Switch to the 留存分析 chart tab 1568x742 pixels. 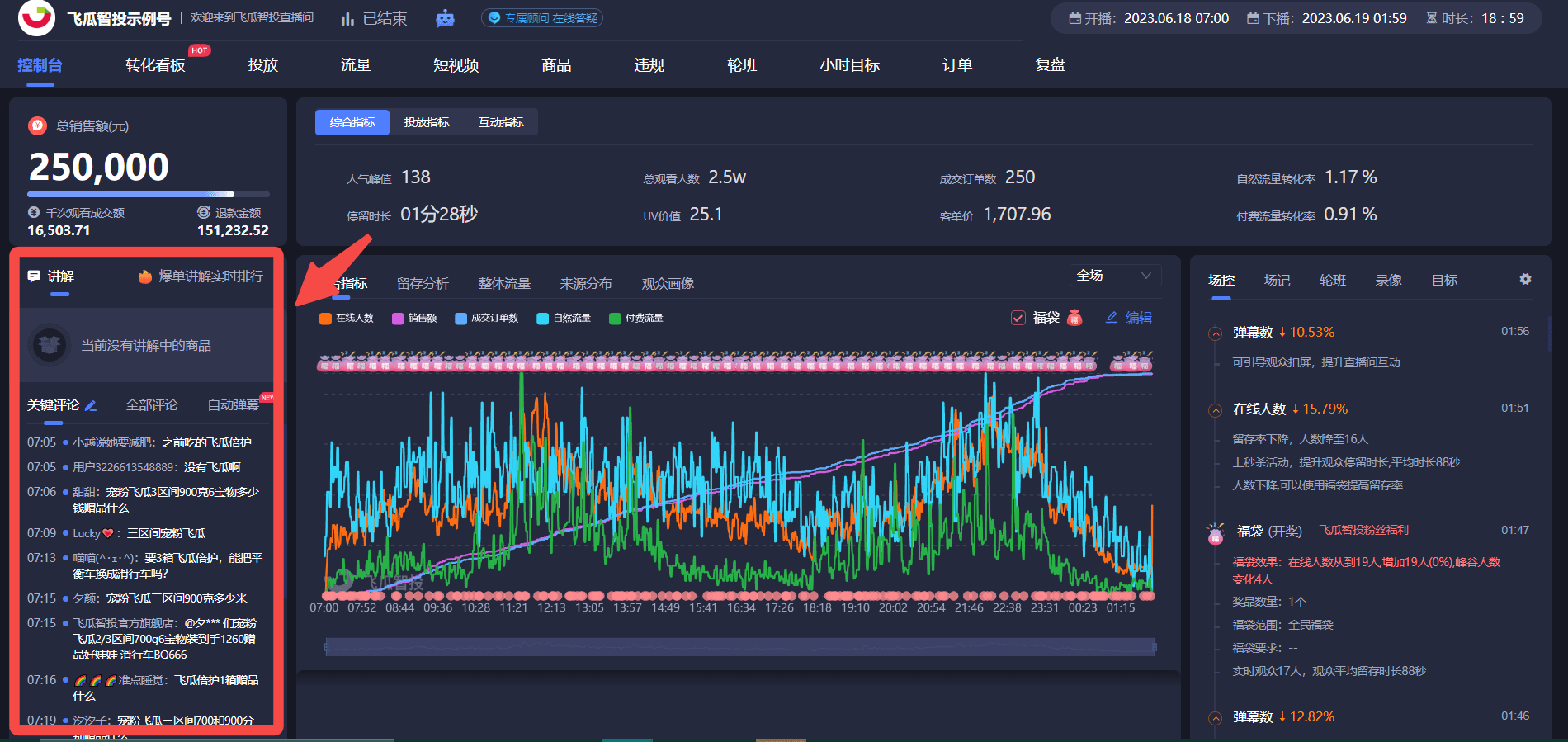(x=423, y=284)
